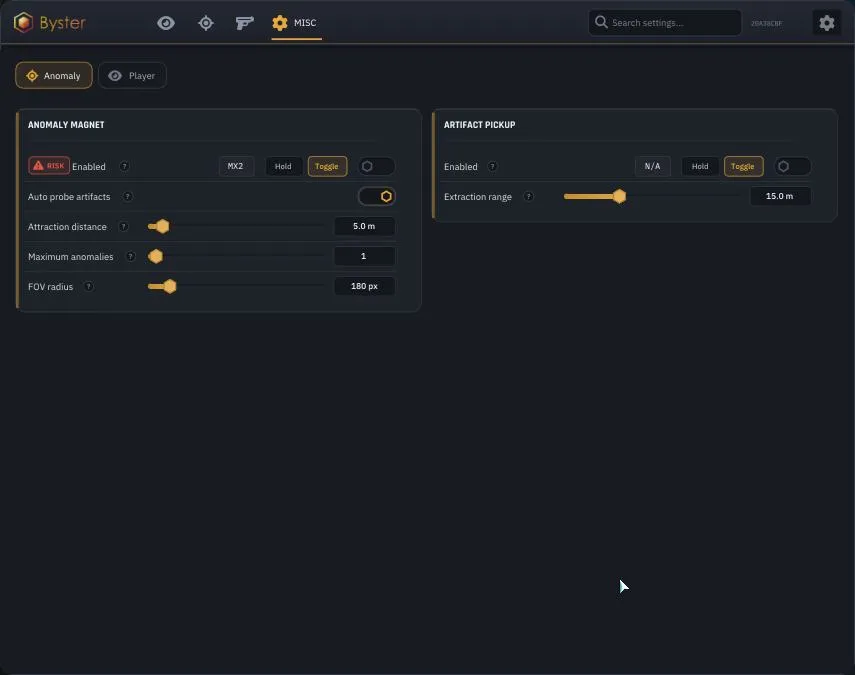Adjust the FOV radius slider
Viewport: 855px width, 675px height.
[x=236, y=286]
